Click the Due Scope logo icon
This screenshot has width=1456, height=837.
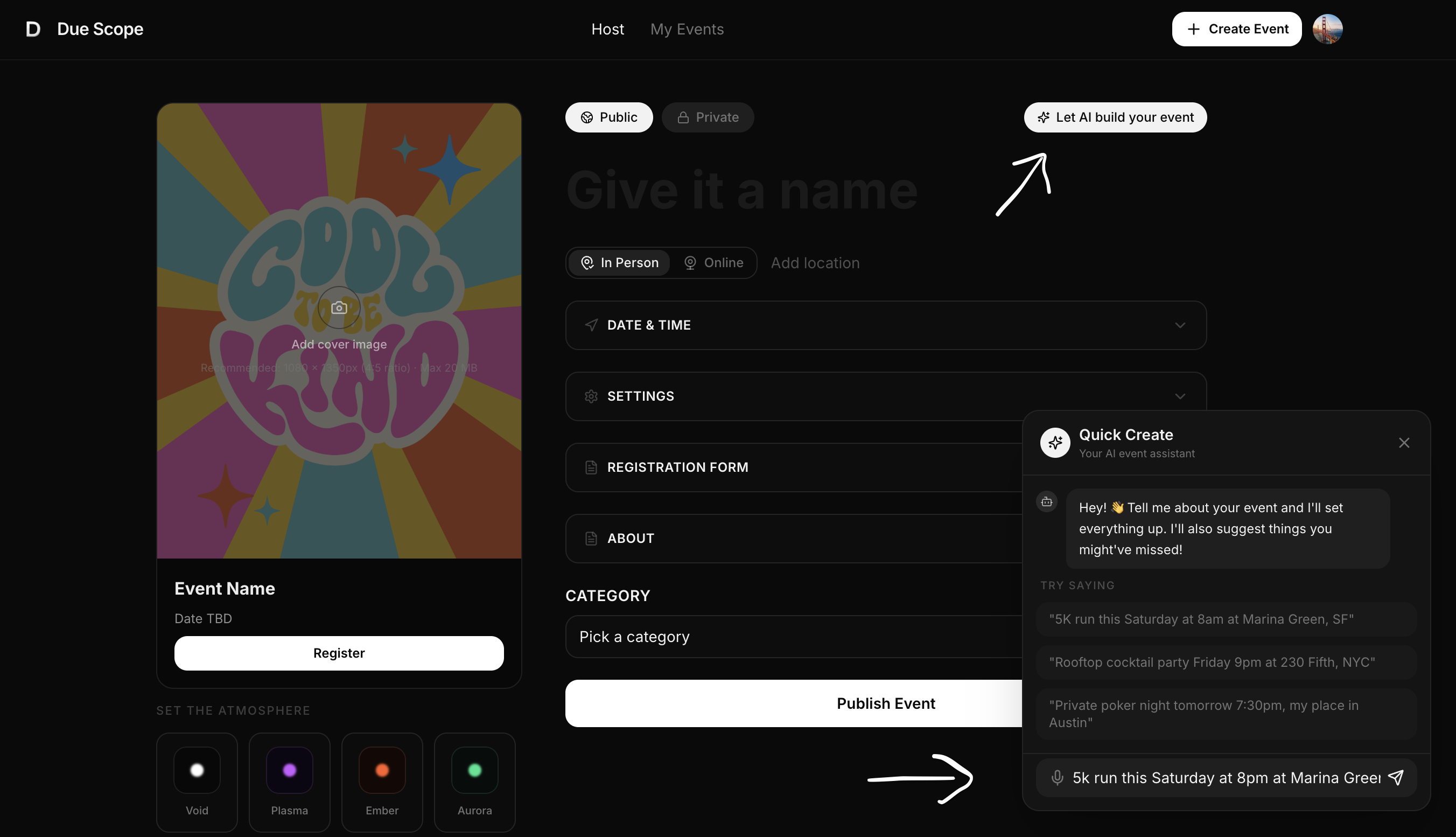(33, 29)
